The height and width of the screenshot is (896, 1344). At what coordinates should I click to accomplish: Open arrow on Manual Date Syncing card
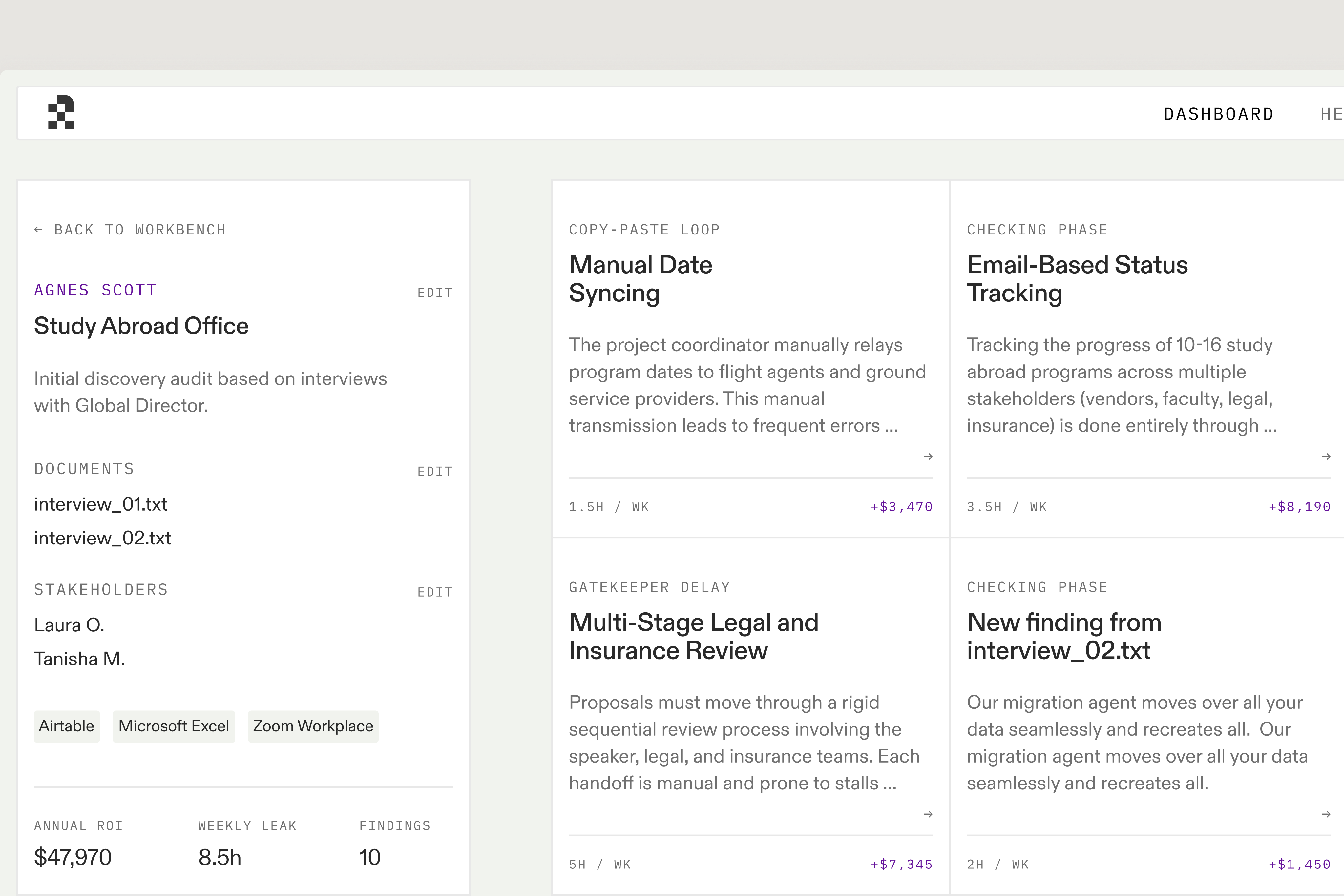[928, 457]
